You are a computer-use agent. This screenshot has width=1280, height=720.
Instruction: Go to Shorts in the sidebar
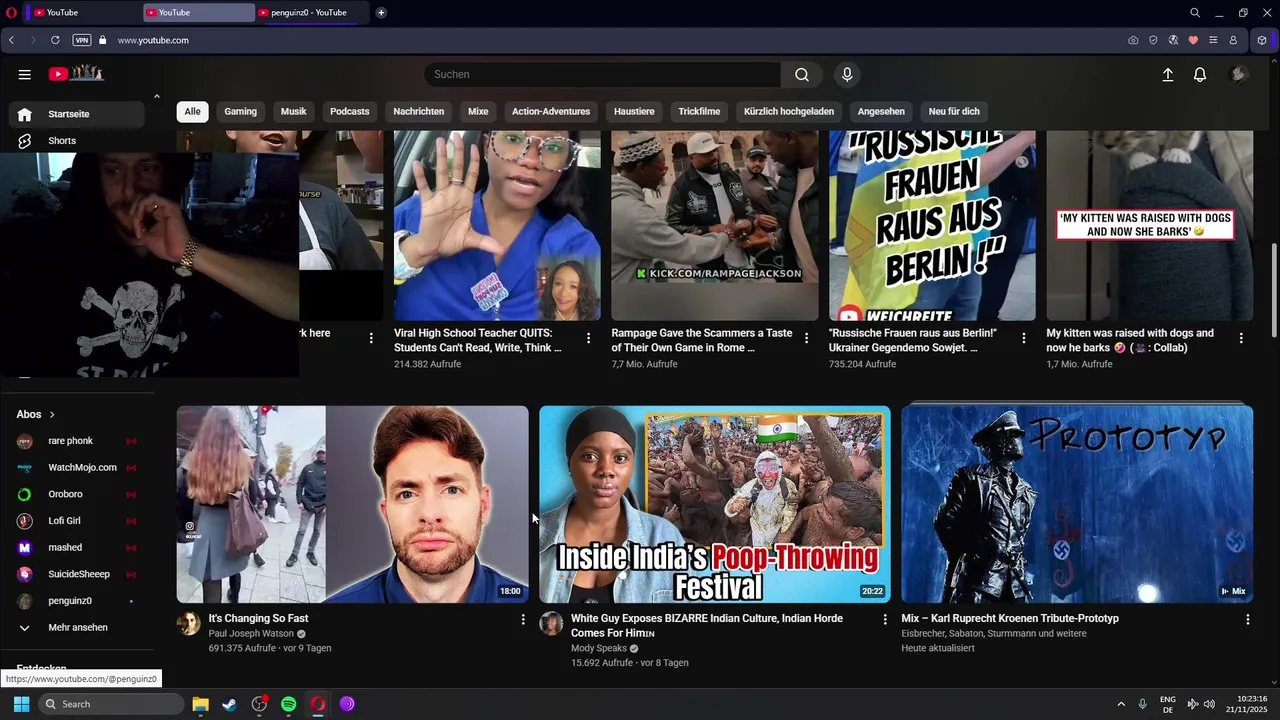77,141
